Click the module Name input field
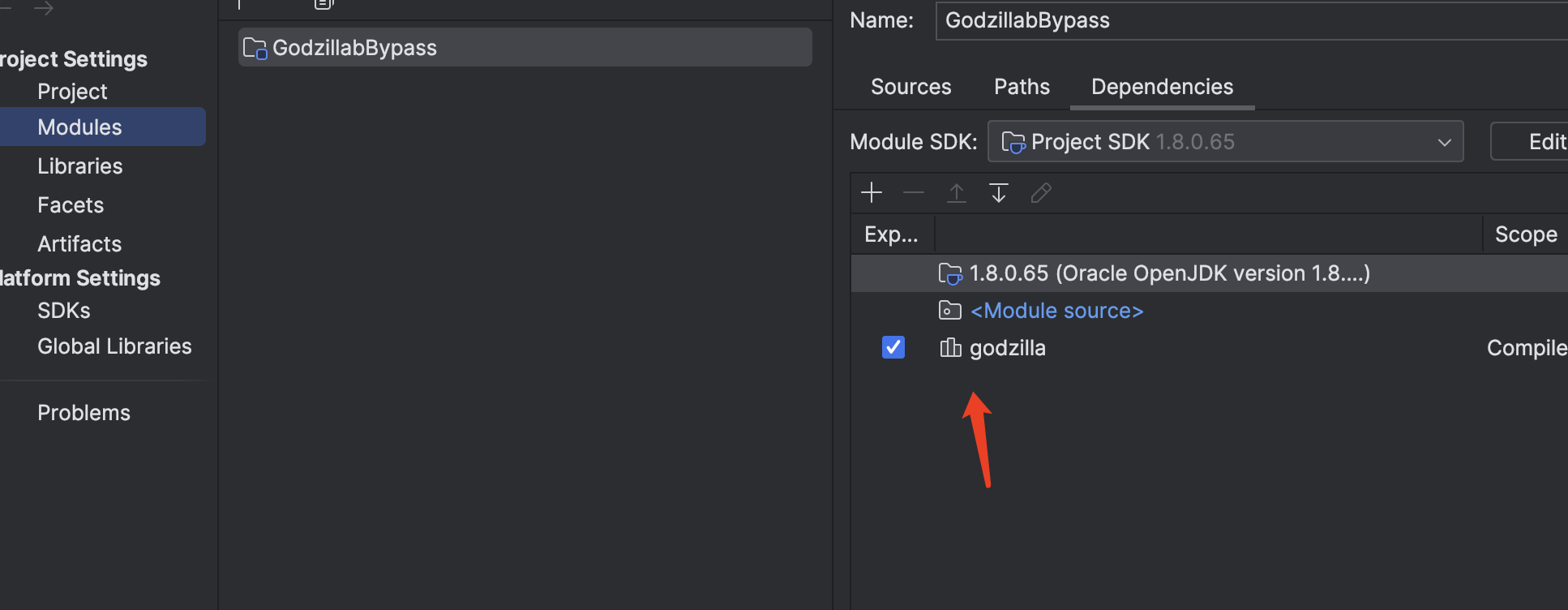This screenshot has width=1568, height=610. pos(1249,20)
